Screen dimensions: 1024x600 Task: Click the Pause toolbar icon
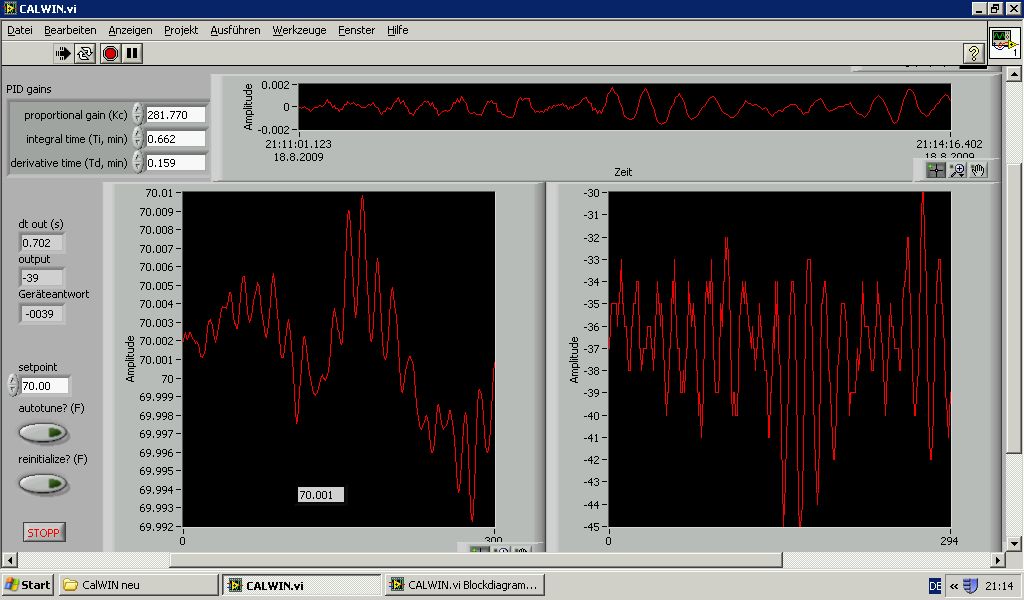click(132, 53)
